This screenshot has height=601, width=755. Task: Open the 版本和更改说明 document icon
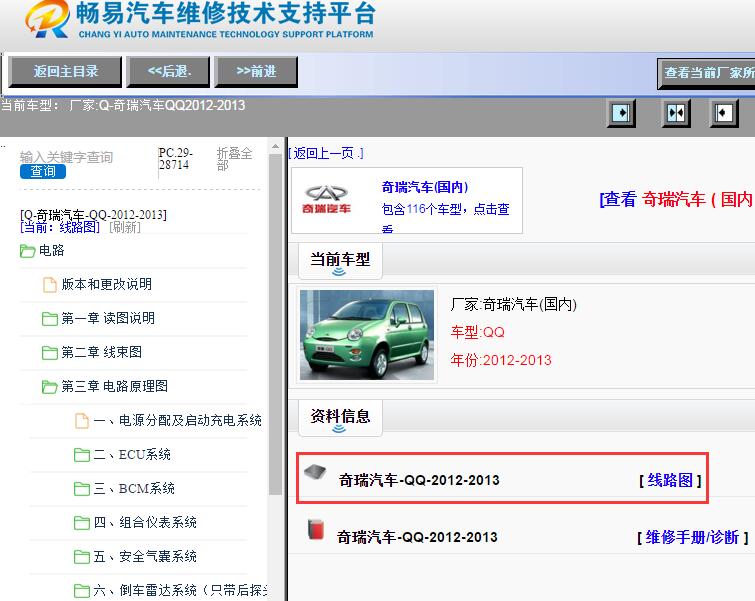click(x=50, y=285)
